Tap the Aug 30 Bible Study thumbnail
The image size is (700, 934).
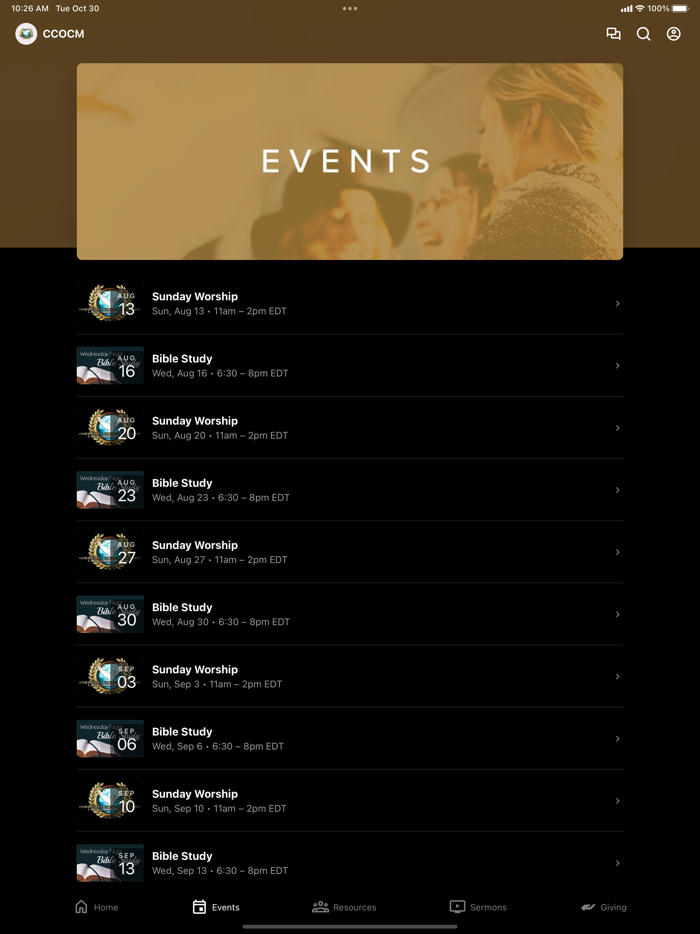tap(110, 614)
